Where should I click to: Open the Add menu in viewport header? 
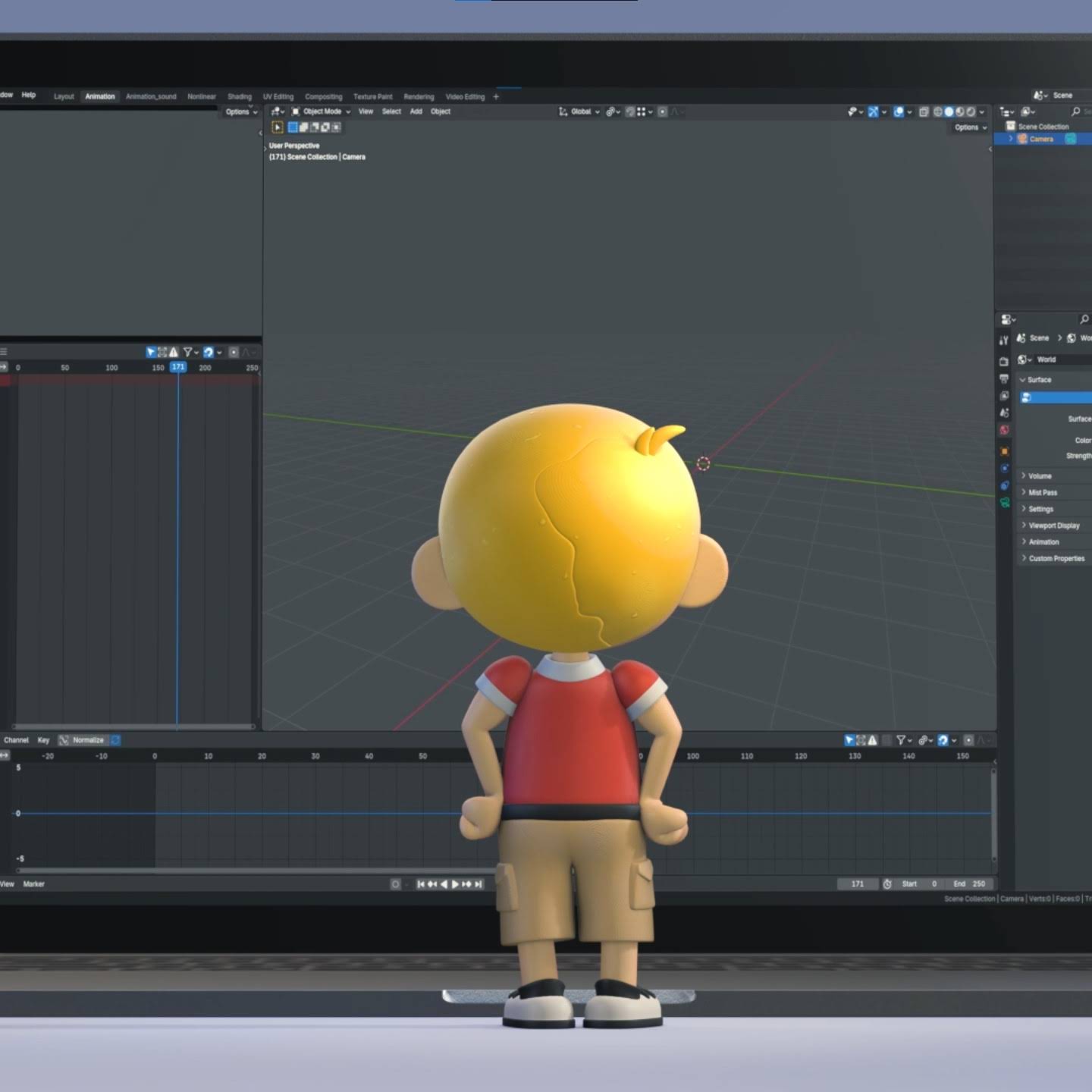tap(416, 111)
